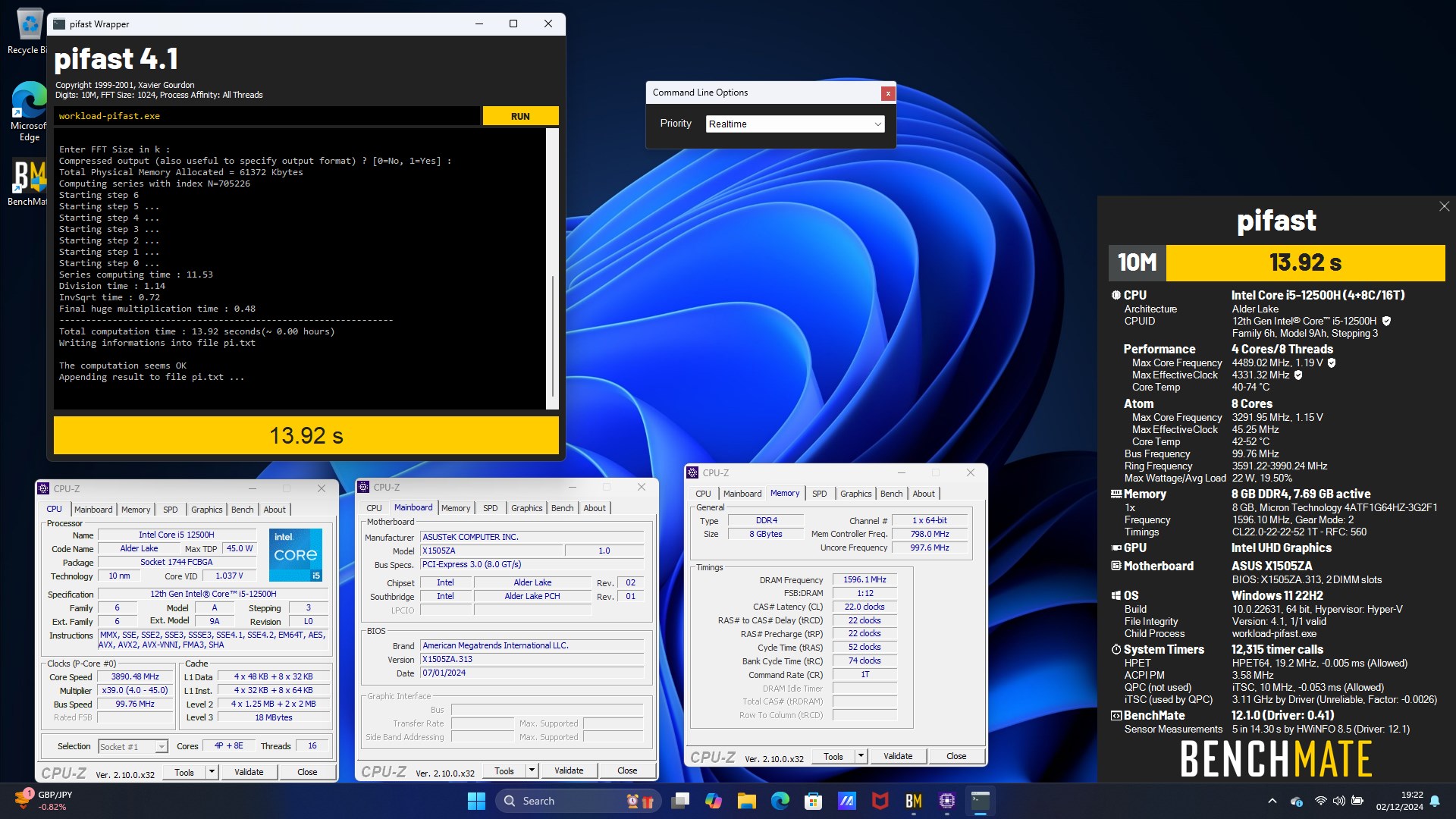Switch to SPD tab in the middle CPU-Z window

pyautogui.click(x=491, y=508)
